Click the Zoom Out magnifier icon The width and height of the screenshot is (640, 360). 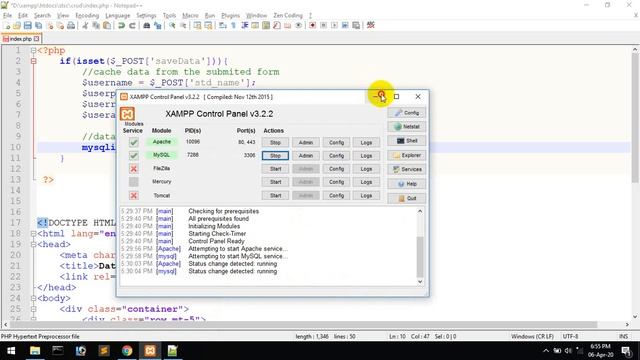point(183,25)
